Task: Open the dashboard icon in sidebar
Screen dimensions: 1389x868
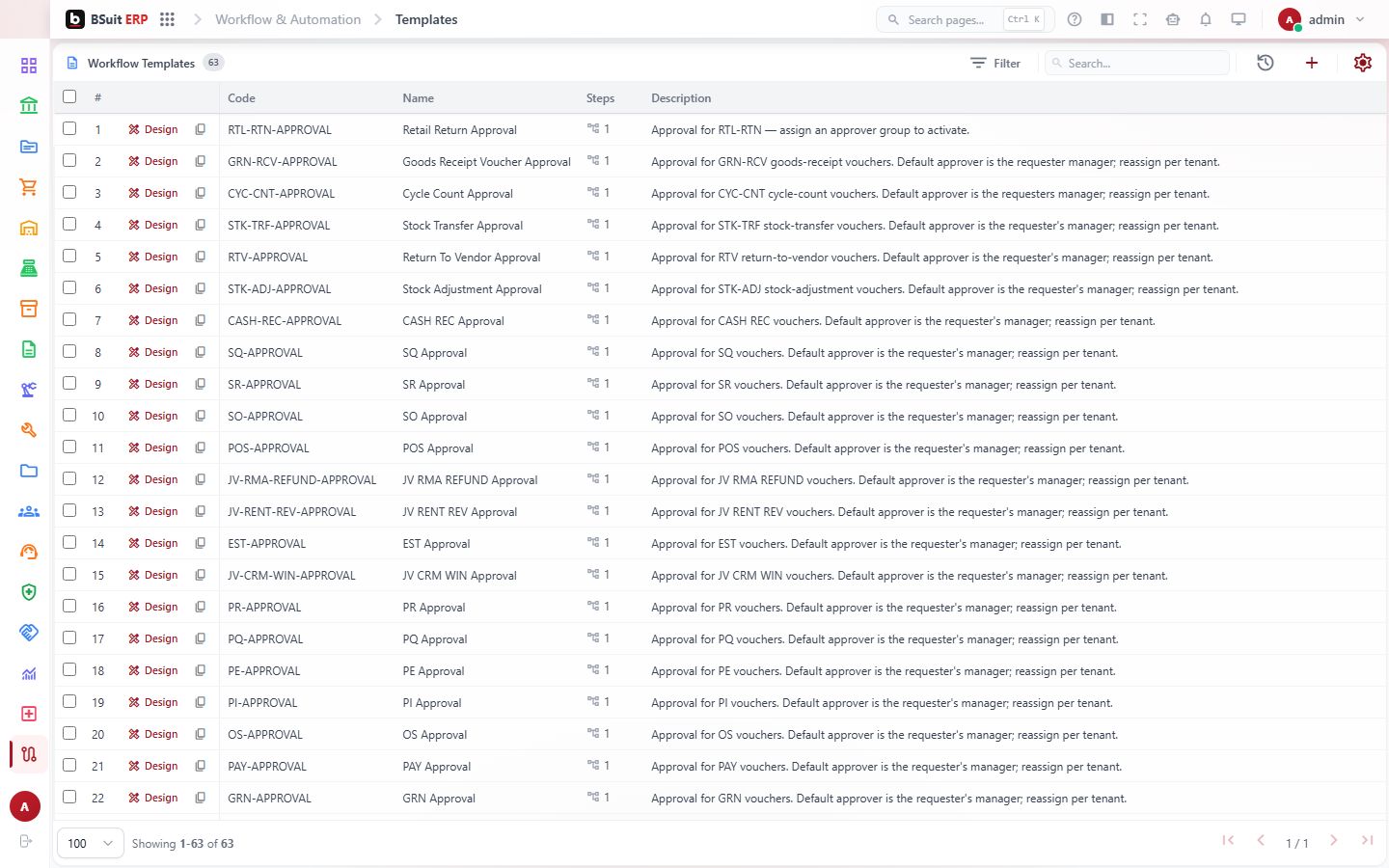Action: coord(29,66)
